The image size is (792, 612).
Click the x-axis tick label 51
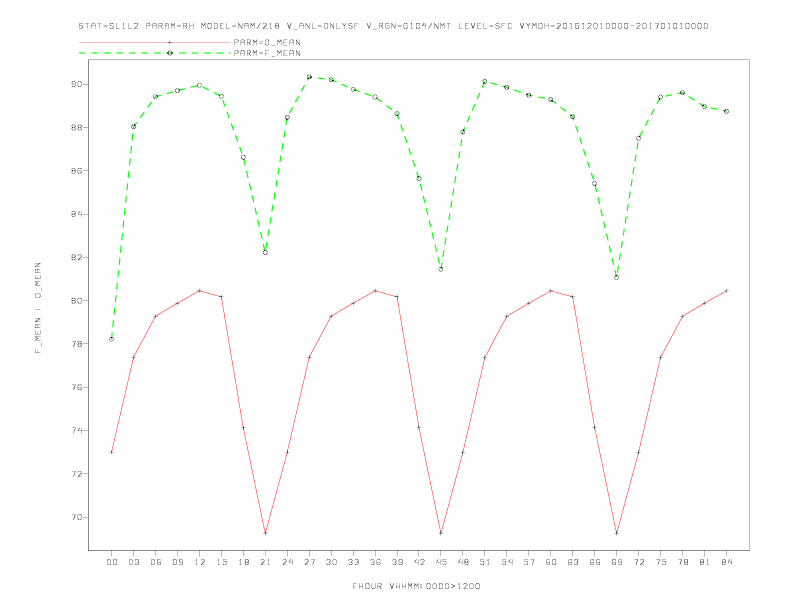[485, 562]
